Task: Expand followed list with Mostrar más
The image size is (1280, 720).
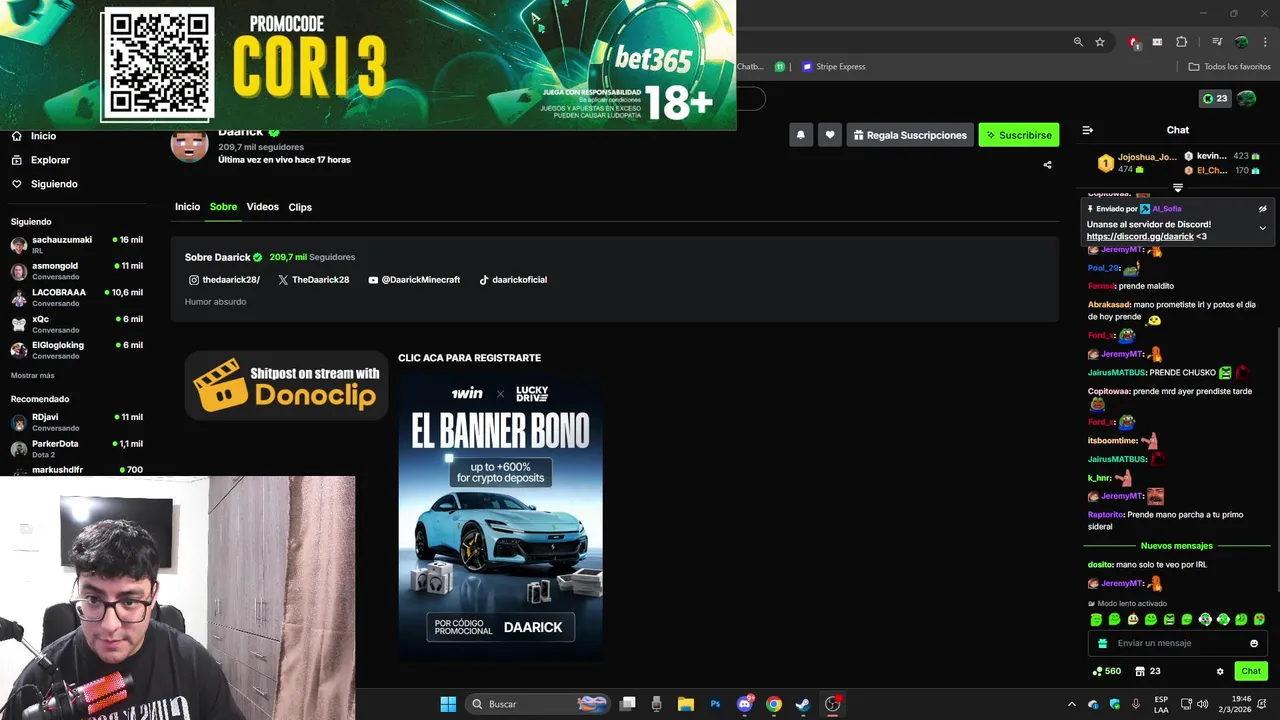Action: pos(32,375)
